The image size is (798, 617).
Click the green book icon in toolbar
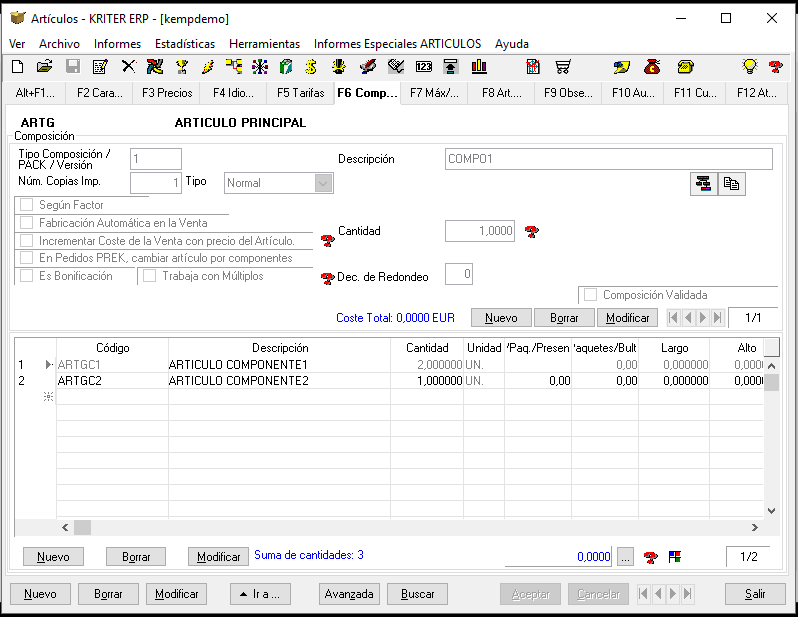coord(286,67)
